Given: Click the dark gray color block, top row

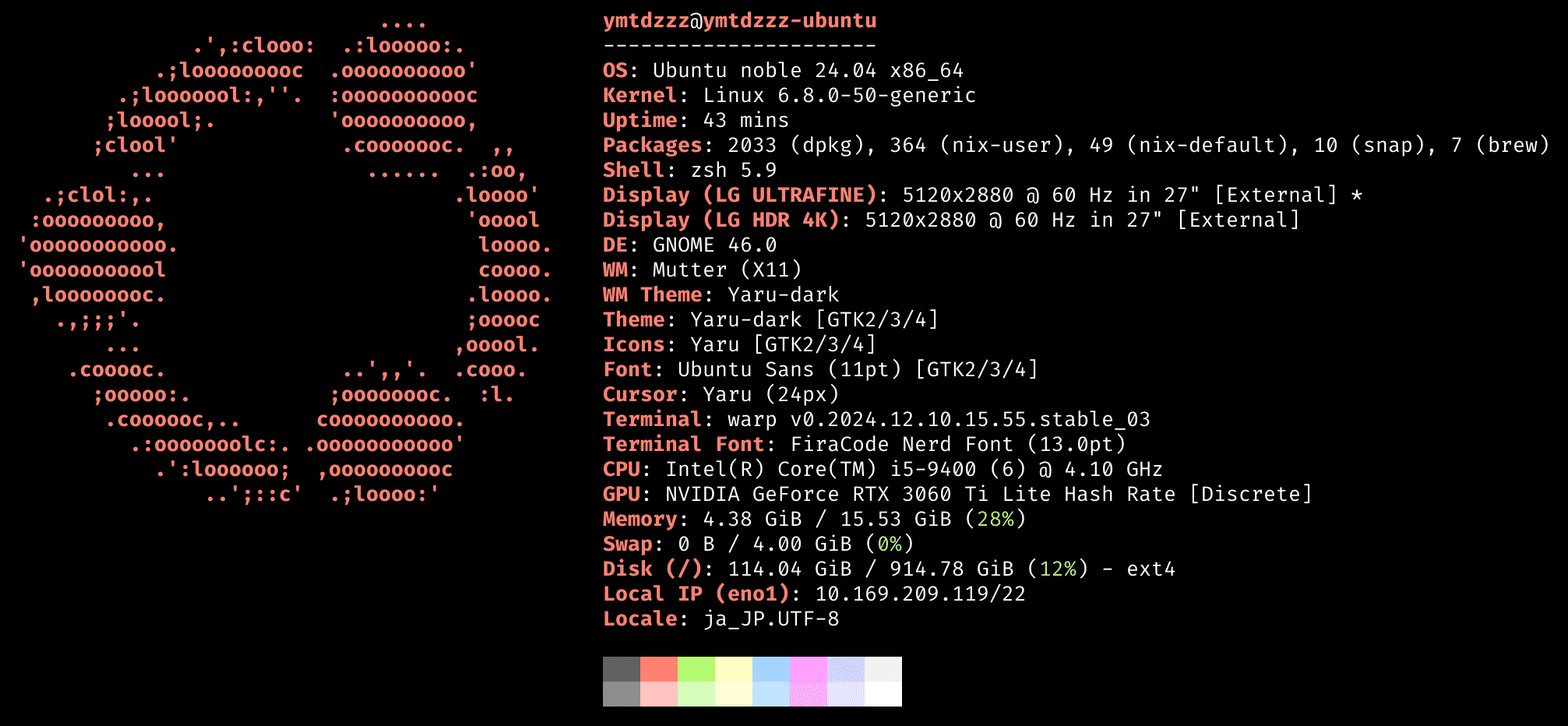Looking at the screenshot, I should pyautogui.click(x=622, y=669).
